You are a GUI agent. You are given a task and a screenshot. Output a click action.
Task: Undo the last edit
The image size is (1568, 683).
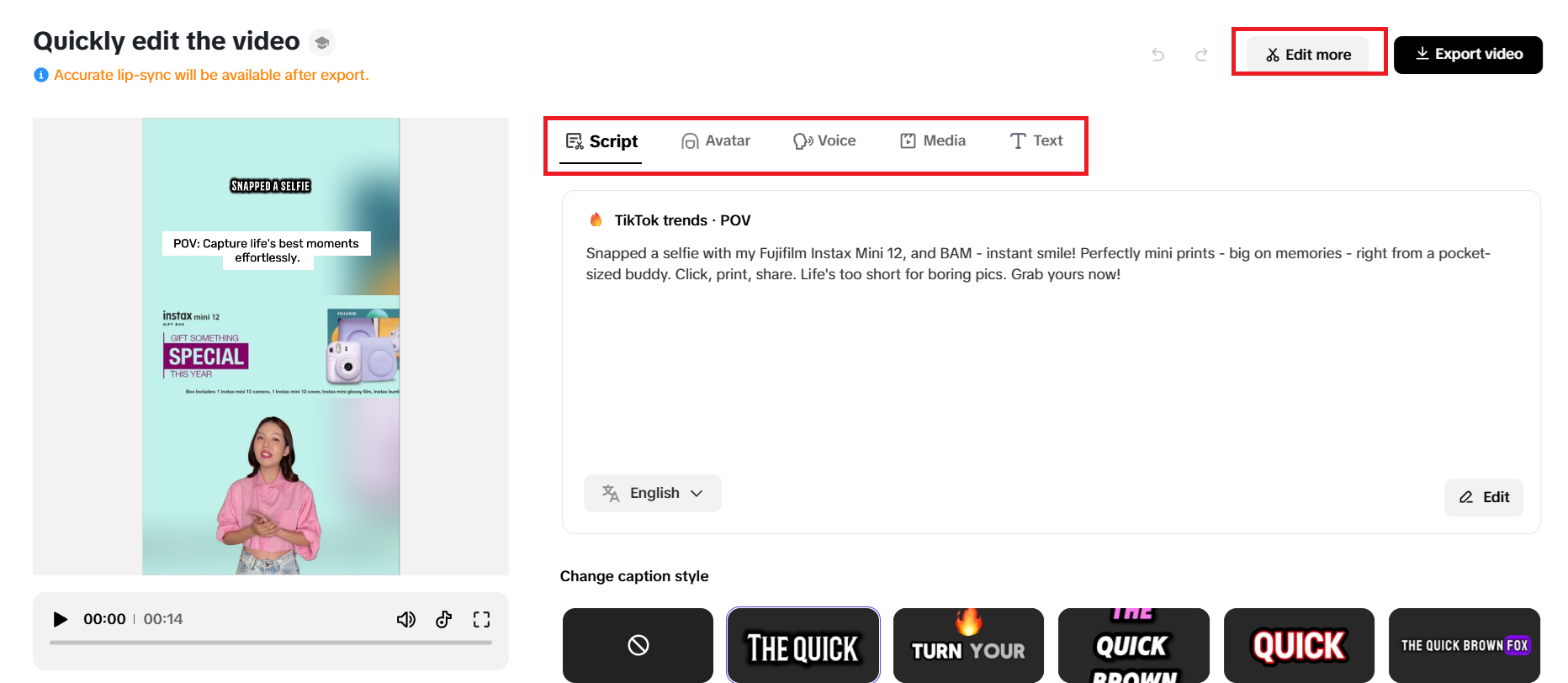pyautogui.click(x=1158, y=55)
